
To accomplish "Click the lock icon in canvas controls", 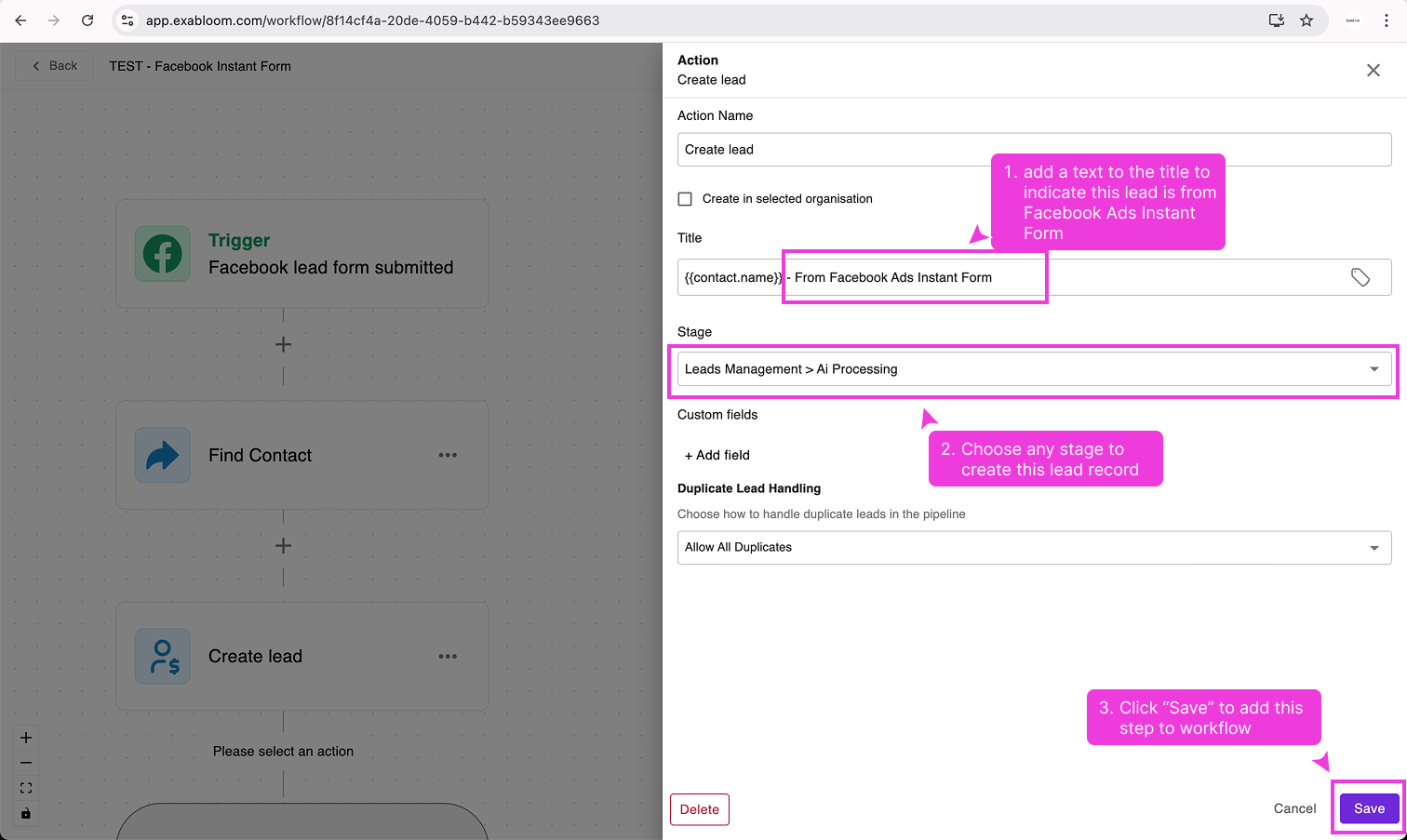I will (25, 813).
